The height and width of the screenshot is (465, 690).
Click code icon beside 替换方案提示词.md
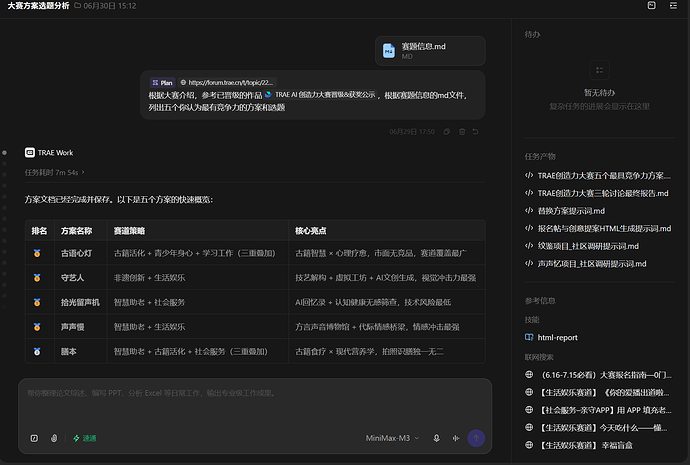click(529, 210)
